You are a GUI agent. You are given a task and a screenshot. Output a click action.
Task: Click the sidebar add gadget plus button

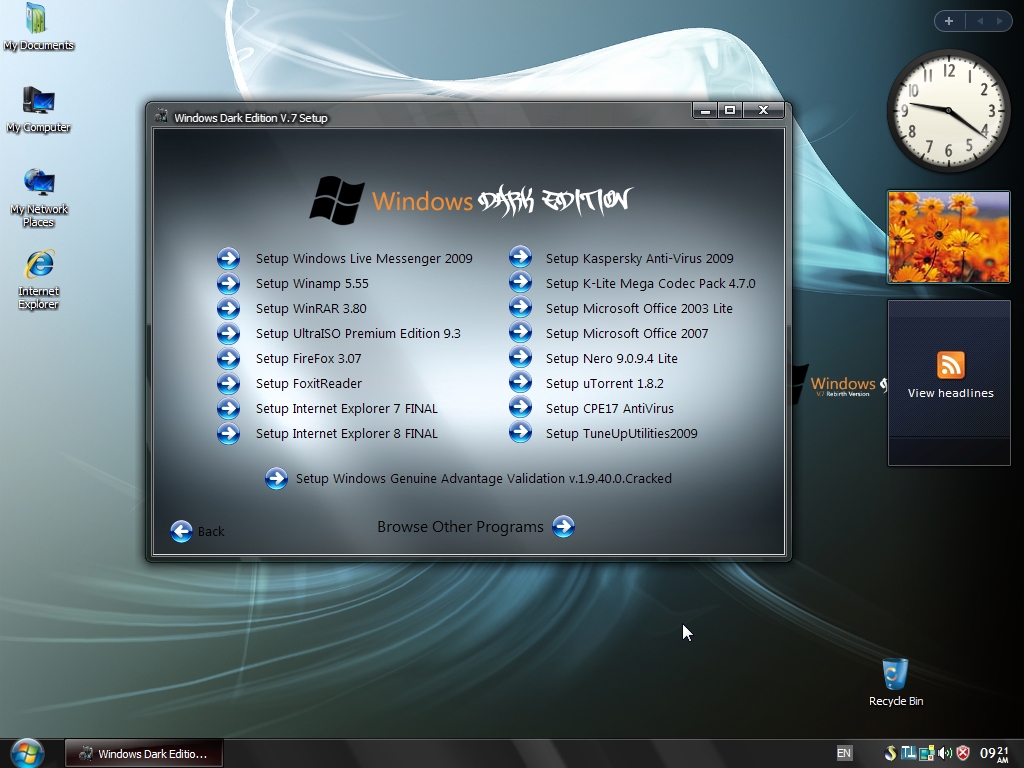(x=949, y=21)
